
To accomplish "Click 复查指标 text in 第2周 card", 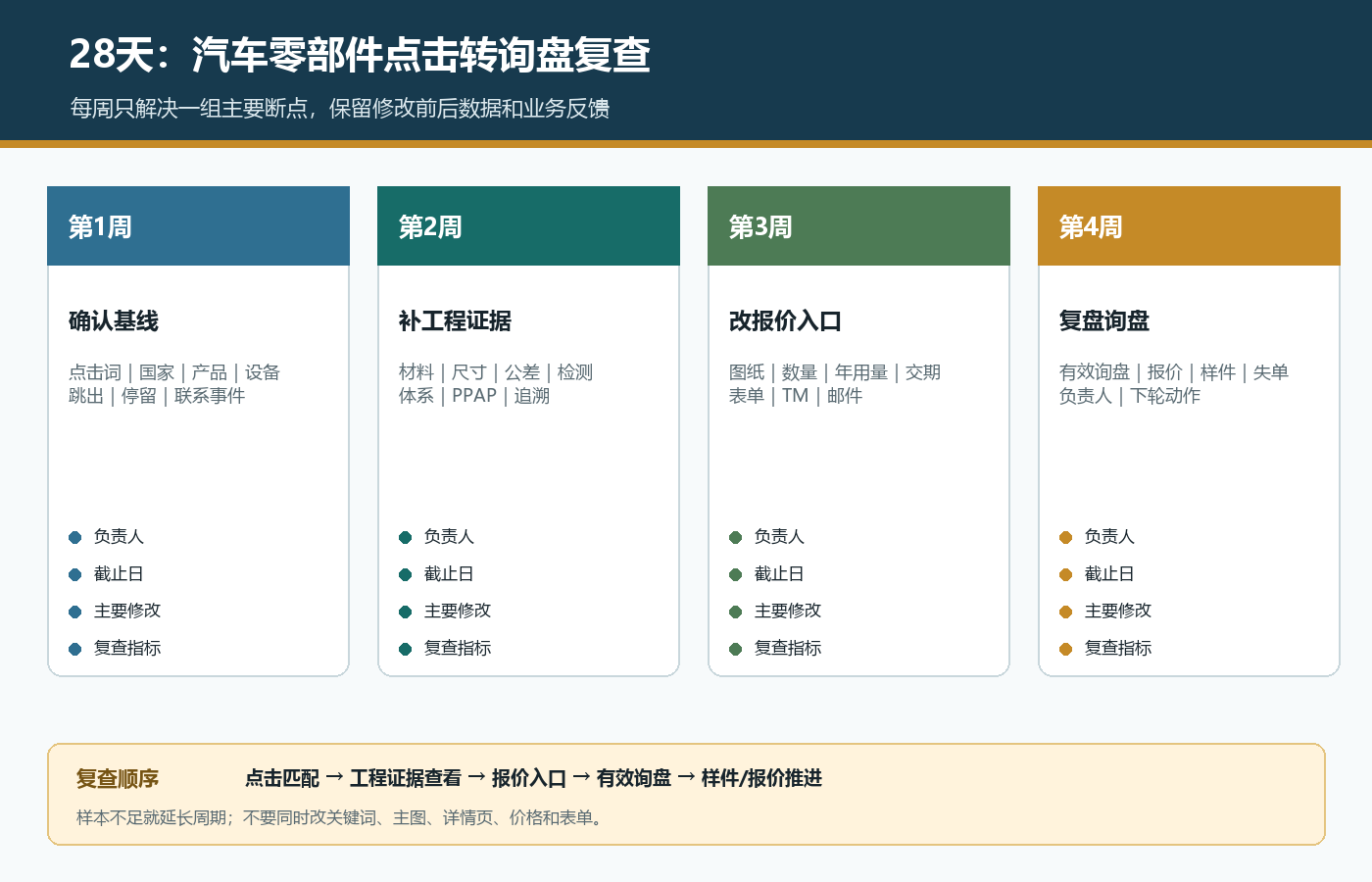I will pos(458,648).
